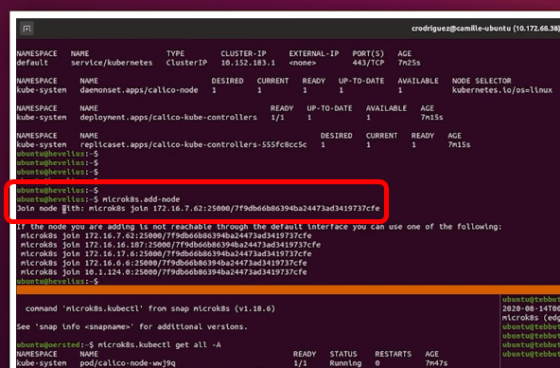The image size is (560, 368).
Task: Click the ubuntu@oersted prompt
Action: tap(48, 345)
